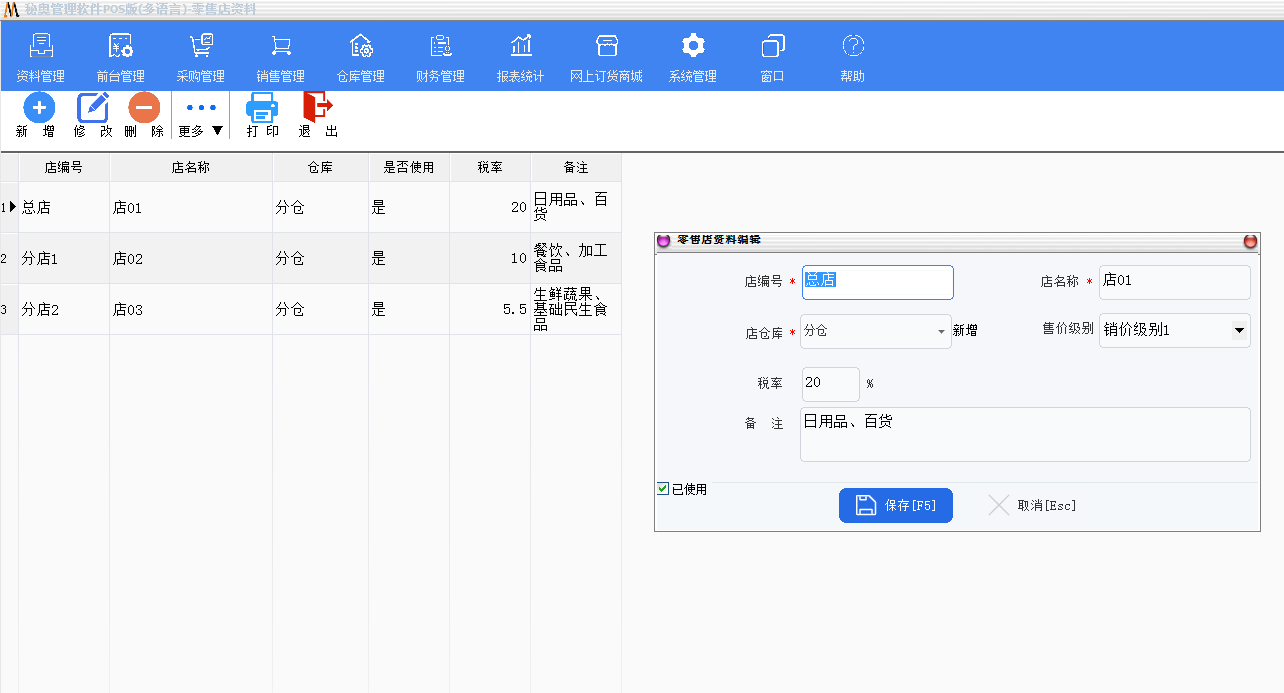Select 生鲜蔬果 remark cell
Image resolution: width=1284 pixels, height=693 pixels.
point(576,309)
